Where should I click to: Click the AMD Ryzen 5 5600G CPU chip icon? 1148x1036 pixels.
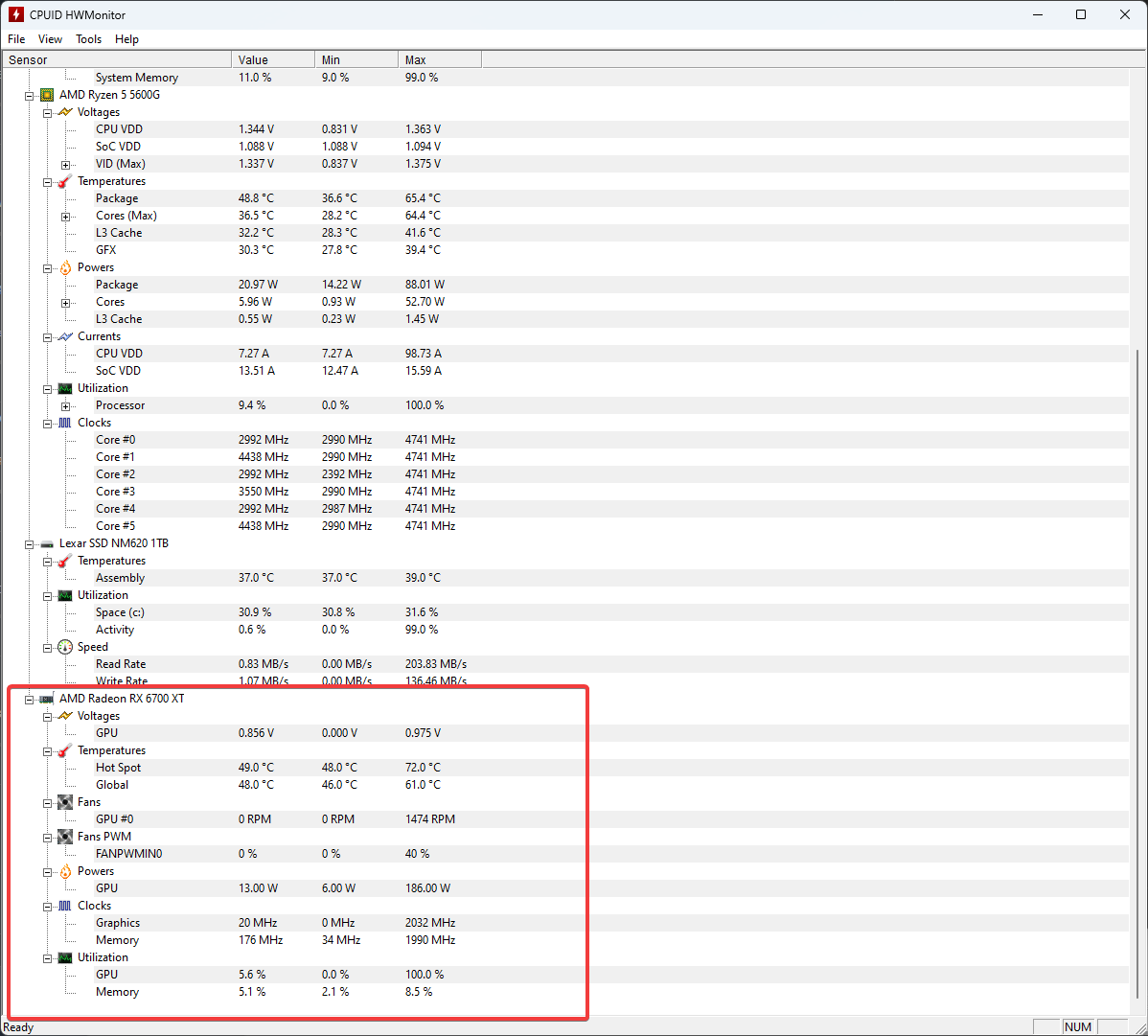tap(47, 95)
